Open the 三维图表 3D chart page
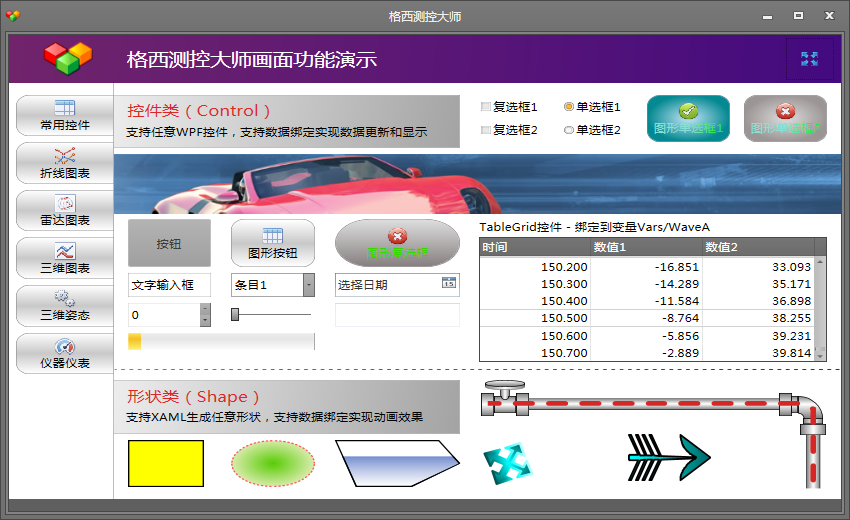This screenshot has height=520, width=850. click(65, 258)
